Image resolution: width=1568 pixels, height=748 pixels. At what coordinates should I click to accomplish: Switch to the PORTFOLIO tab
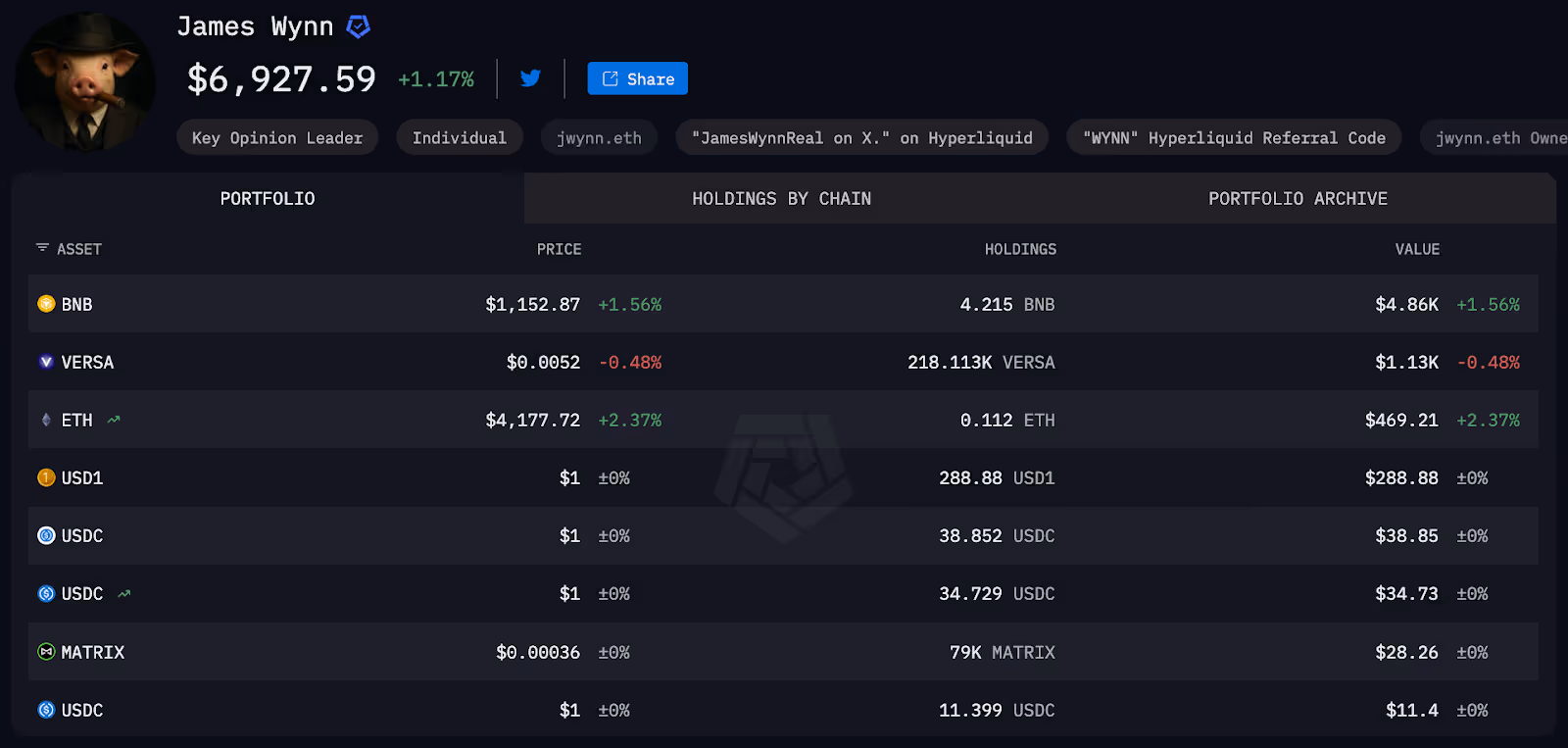pyautogui.click(x=268, y=198)
